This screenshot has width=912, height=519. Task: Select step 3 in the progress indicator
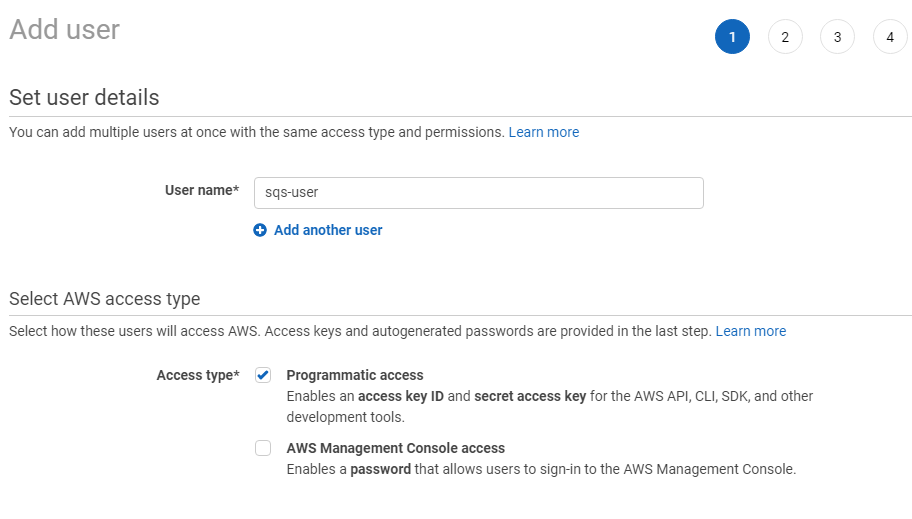pyautogui.click(x=837, y=37)
